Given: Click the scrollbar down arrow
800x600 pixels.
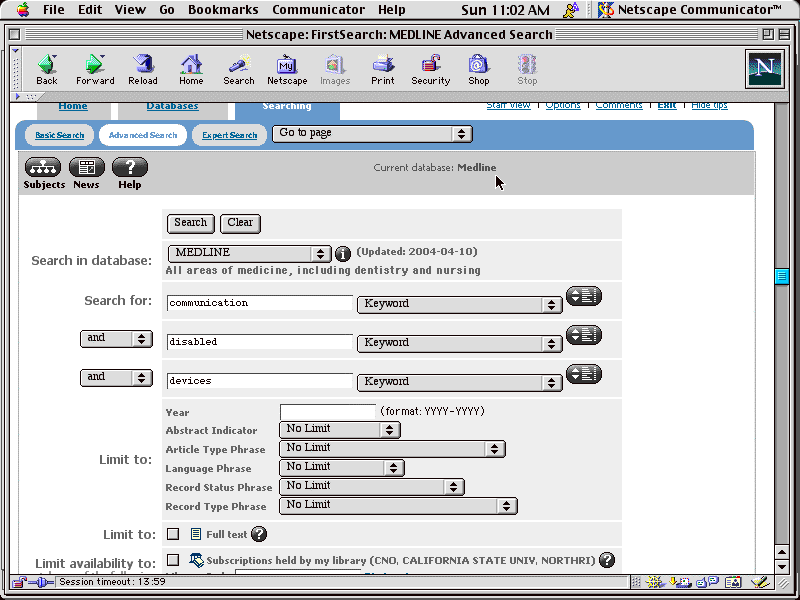Looking at the screenshot, I should (782, 566).
